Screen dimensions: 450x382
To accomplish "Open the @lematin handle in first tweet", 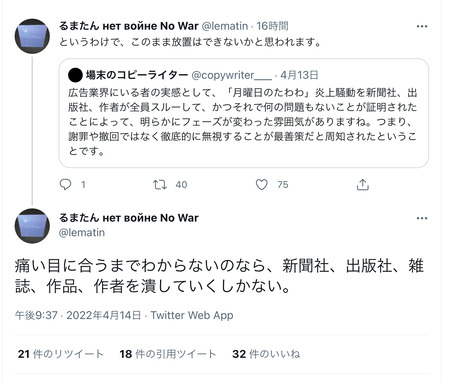I will click(x=225, y=26).
